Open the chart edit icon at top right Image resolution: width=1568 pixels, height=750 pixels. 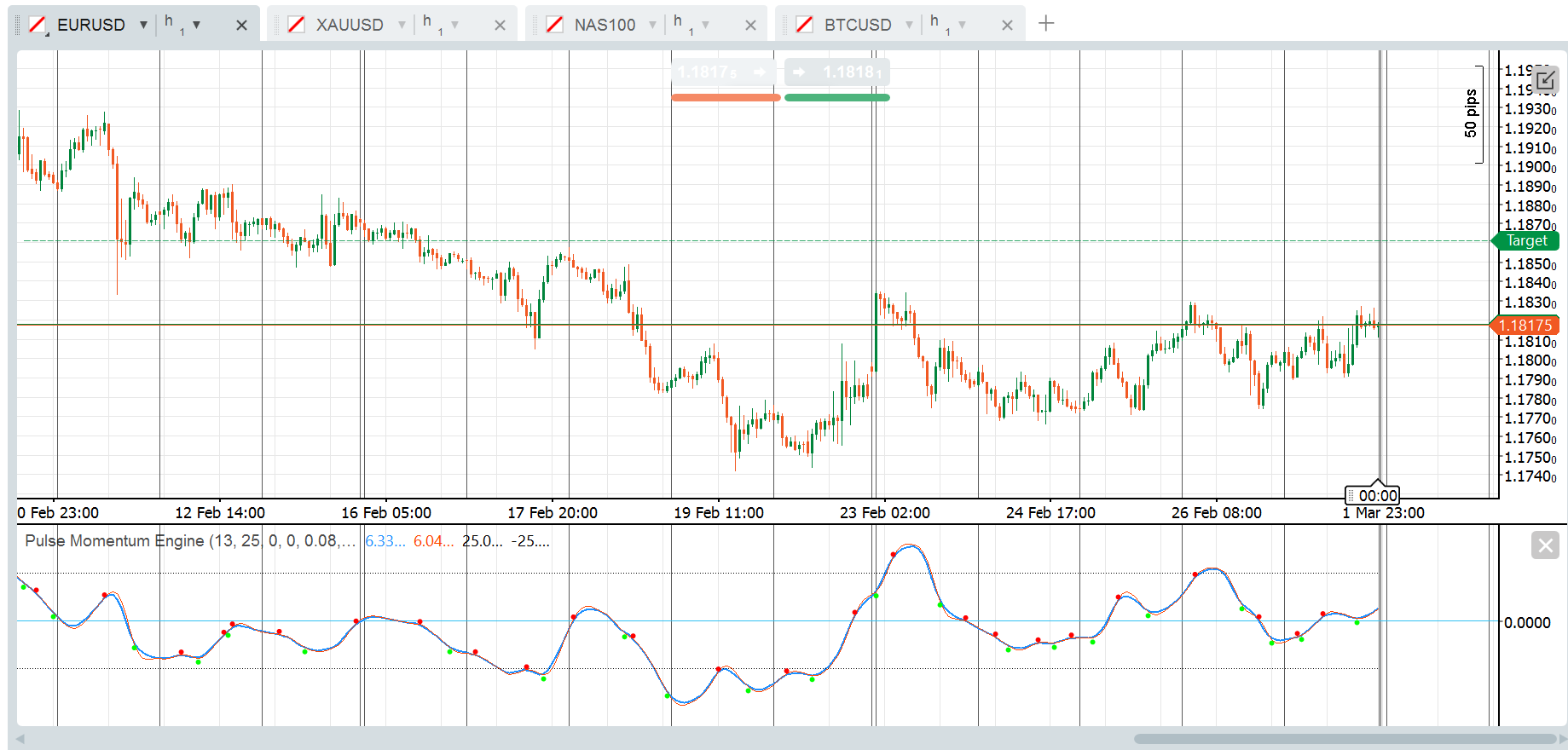(1545, 81)
